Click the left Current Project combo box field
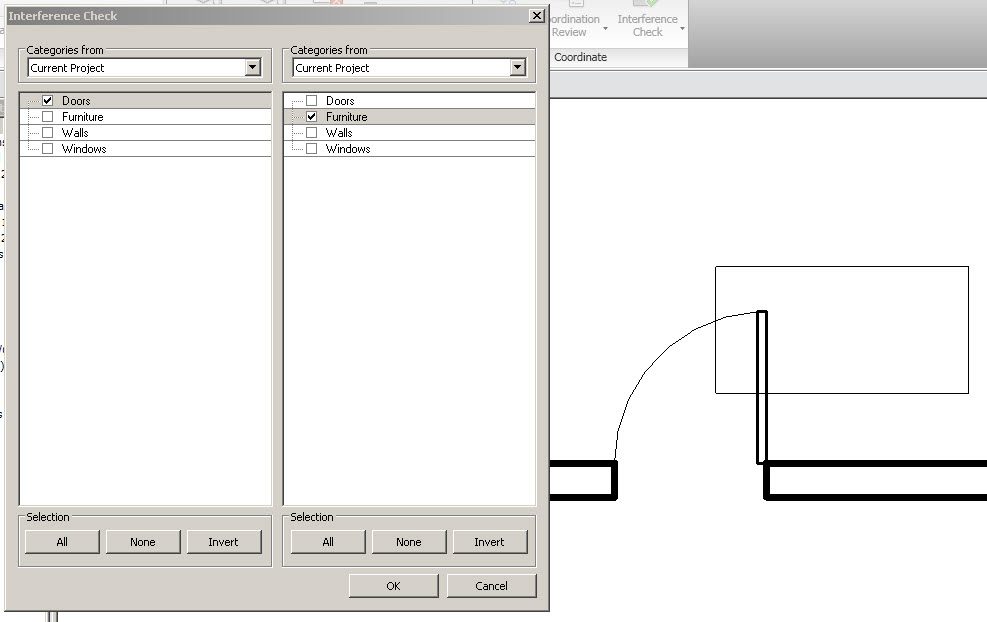This screenshot has height=622, width=987. coord(145,68)
